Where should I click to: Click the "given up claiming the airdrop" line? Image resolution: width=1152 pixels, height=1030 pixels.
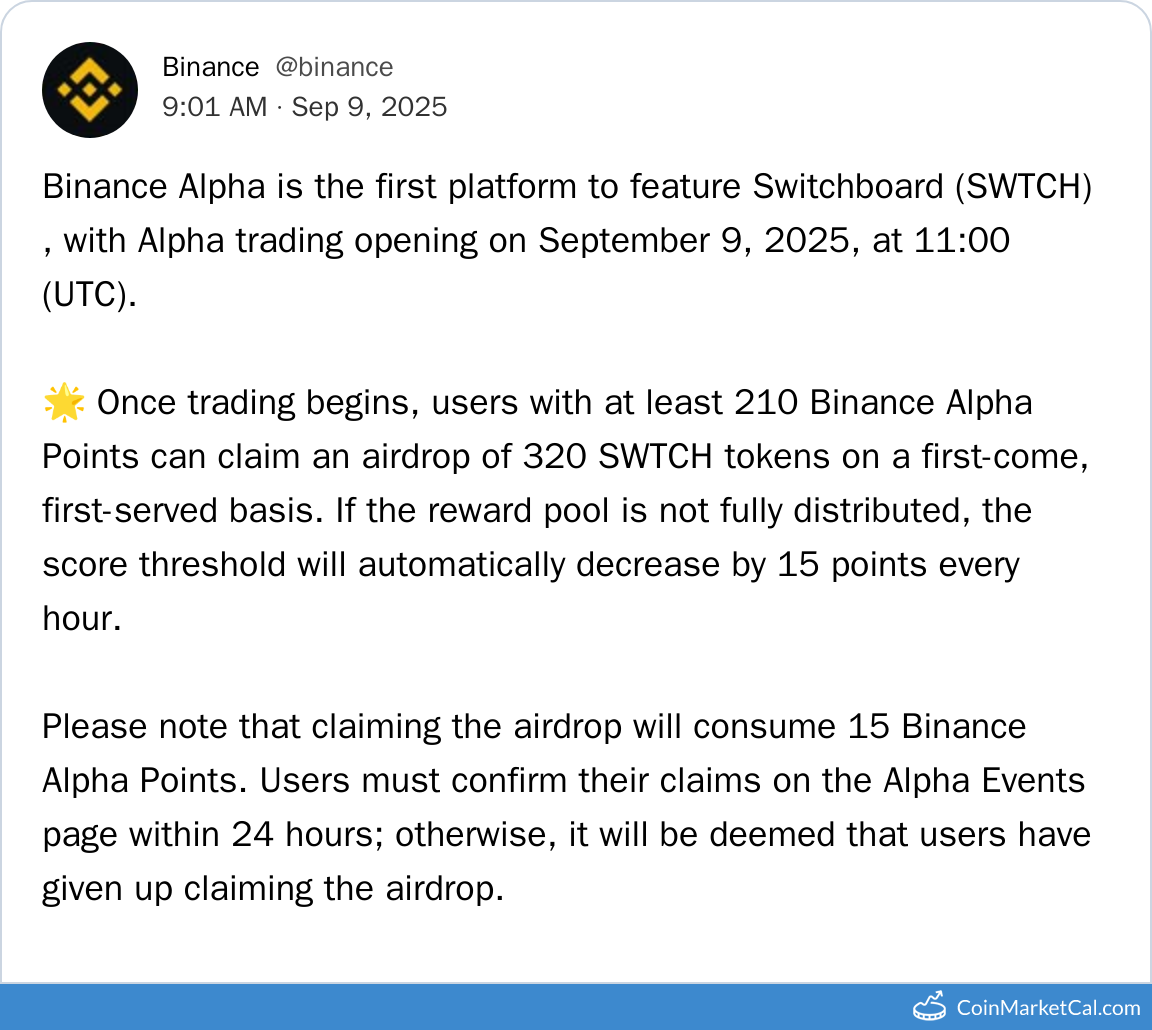pyautogui.click(x=272, y=889)
